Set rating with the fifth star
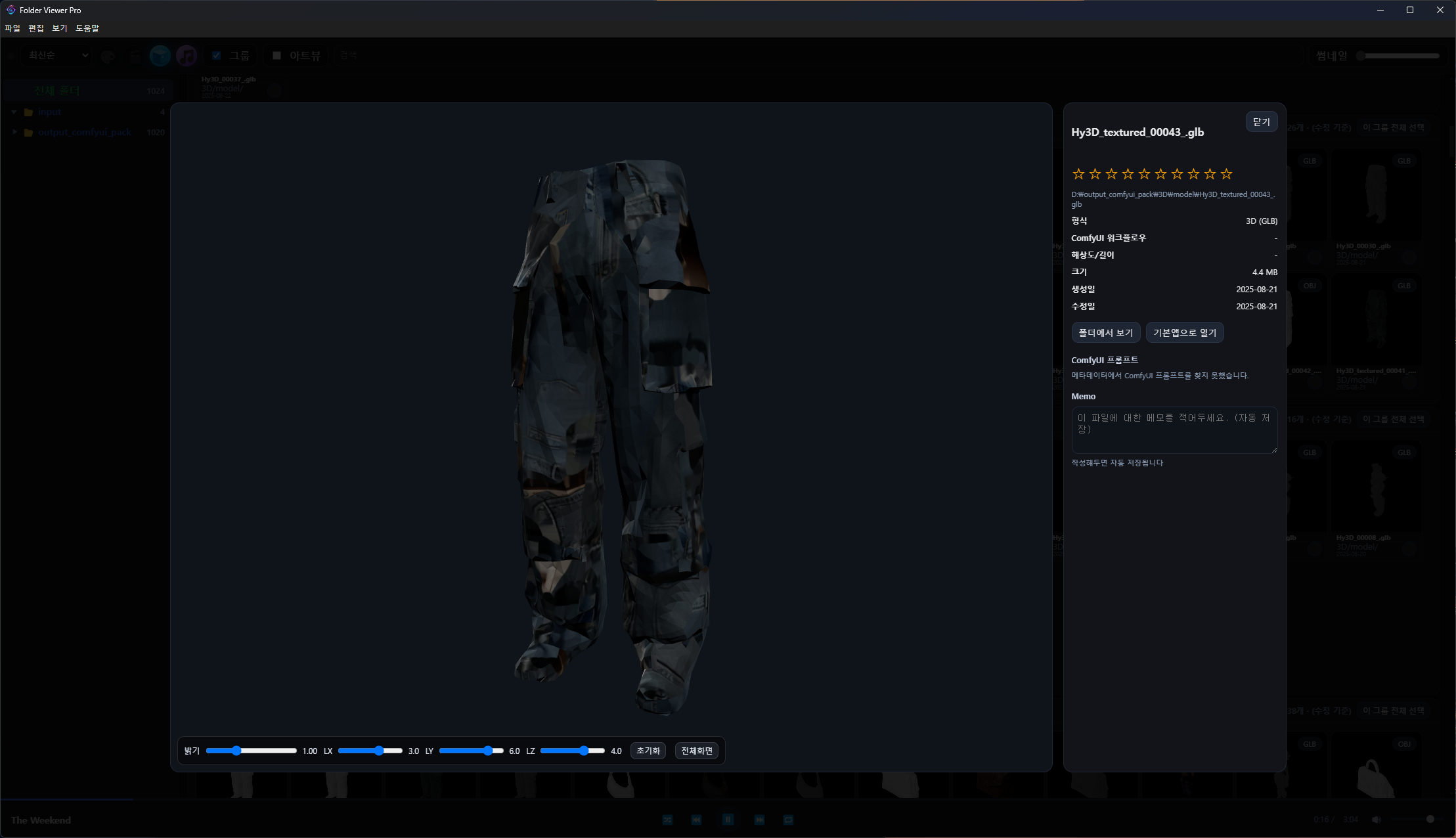Screen dimensions: 1456x838 (1144, 174)
